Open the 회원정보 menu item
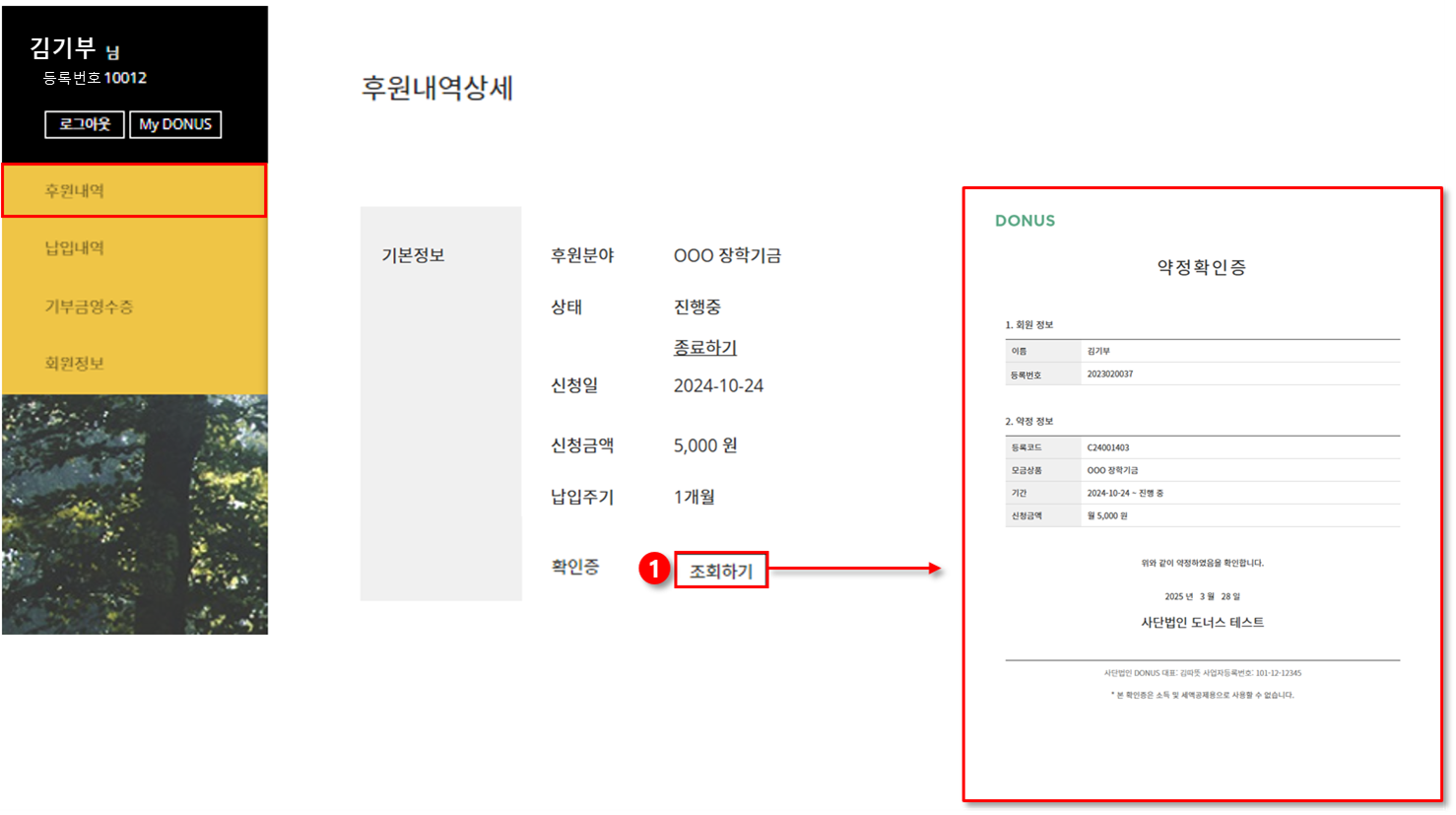This screenshot has height=815, width=1456. pos(134,364)
